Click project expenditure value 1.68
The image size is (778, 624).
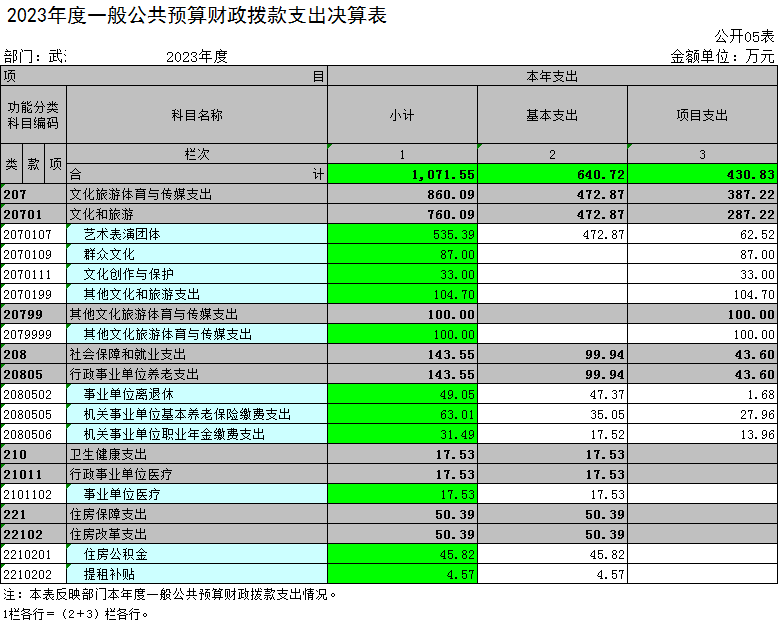click(x=702, y=394)
